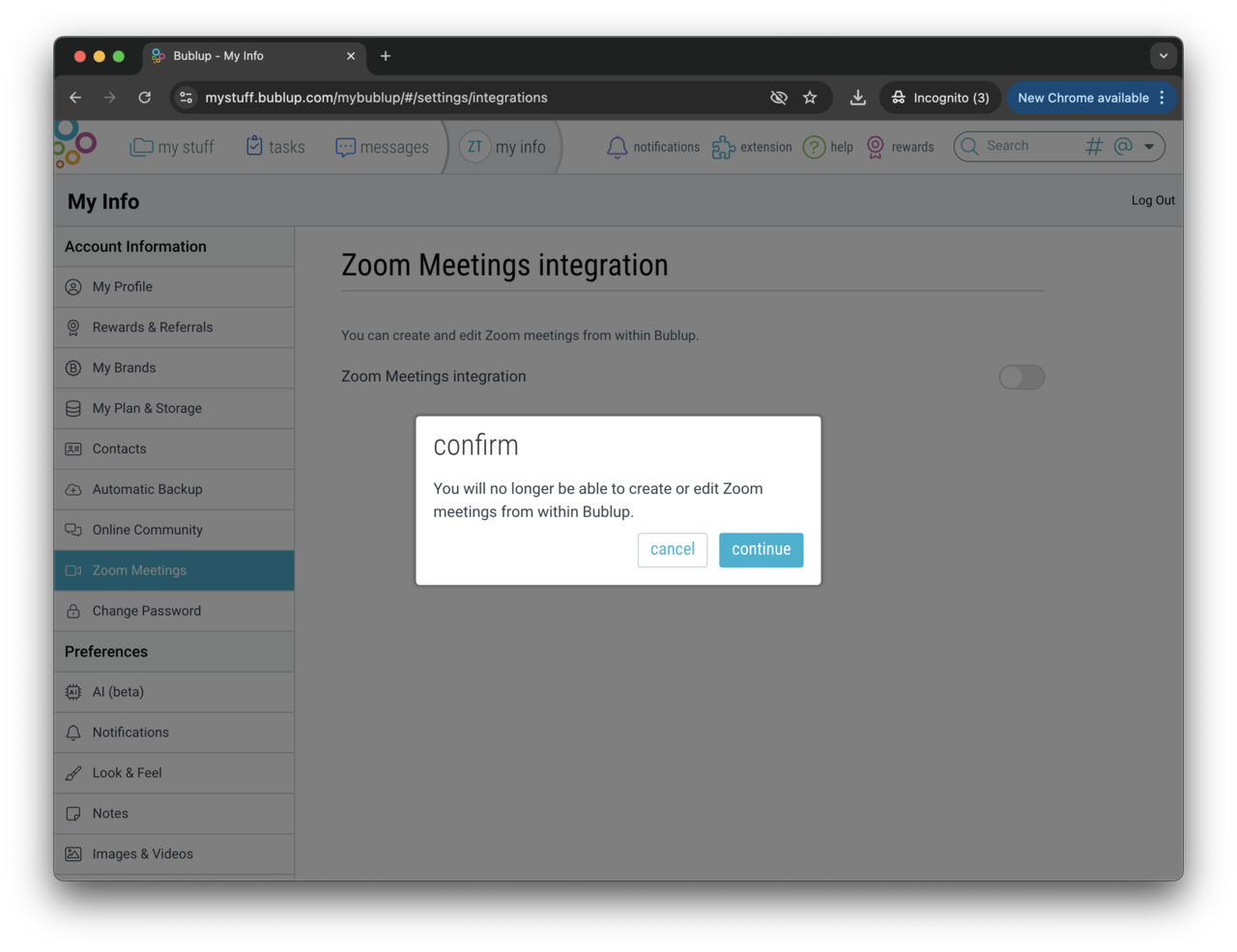Screen dimensions: 1237x952
Task: Click the Look & Feel brush icon
Action: coord(73,773)
